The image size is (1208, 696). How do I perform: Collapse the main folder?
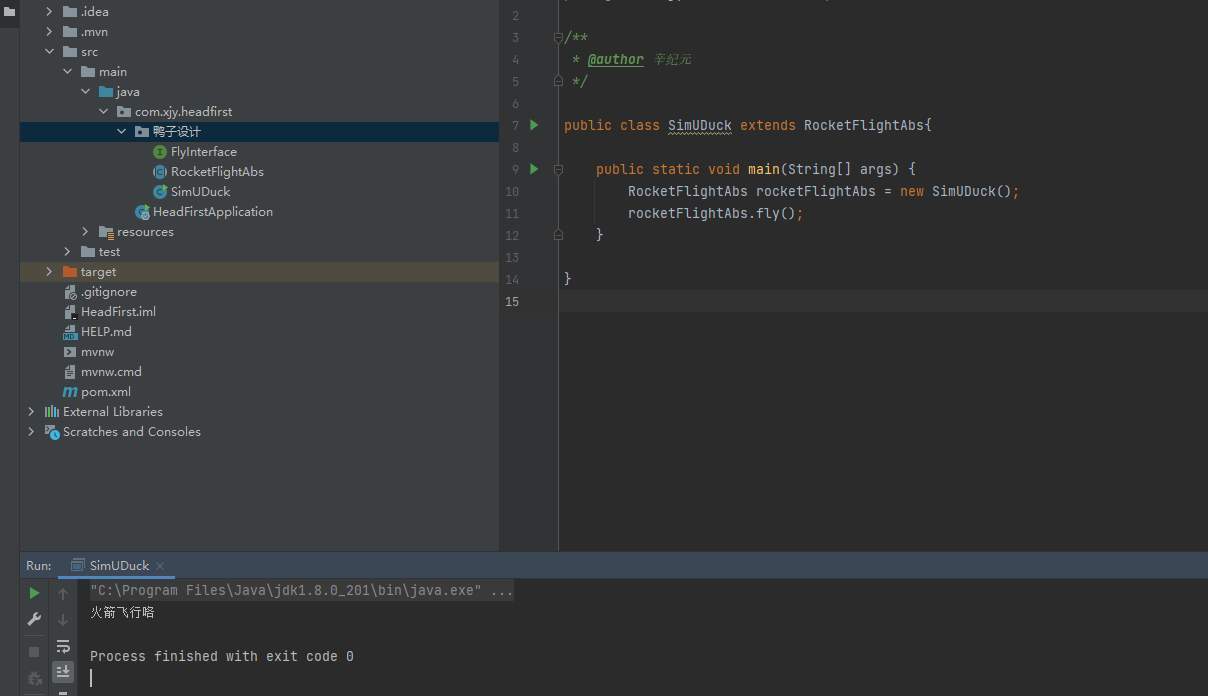tap(68, 72)
